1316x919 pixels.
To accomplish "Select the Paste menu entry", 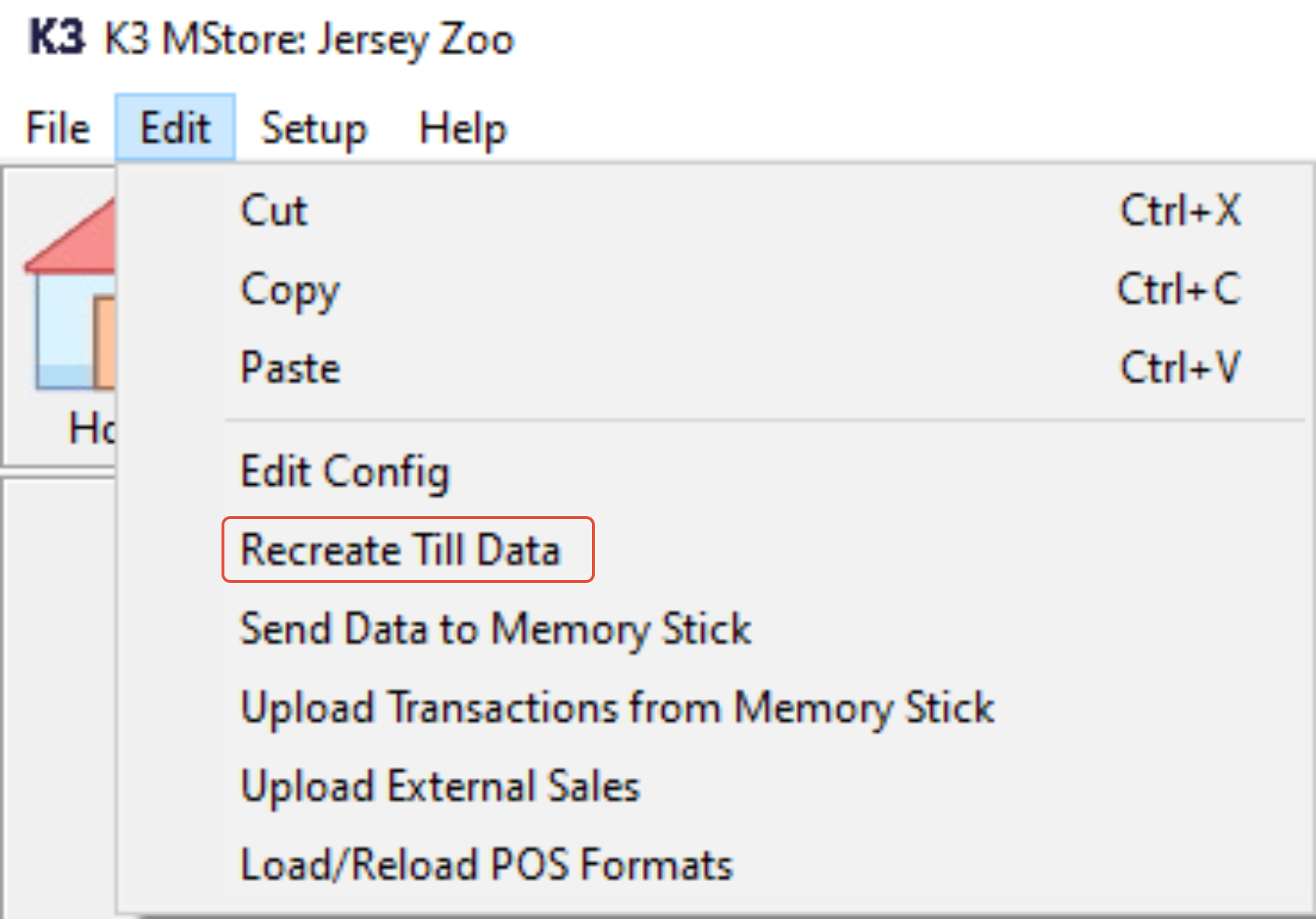I will coord(291,368).
